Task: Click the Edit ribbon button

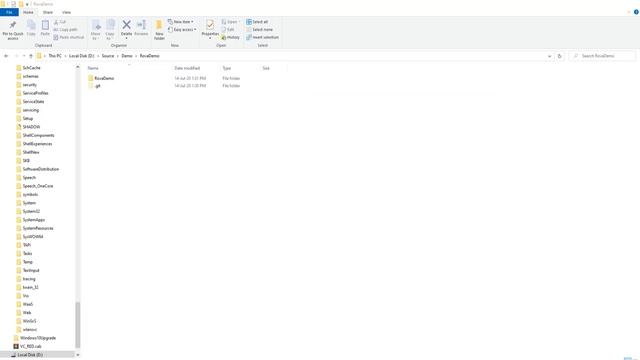Action: click(x=228, y=29)
